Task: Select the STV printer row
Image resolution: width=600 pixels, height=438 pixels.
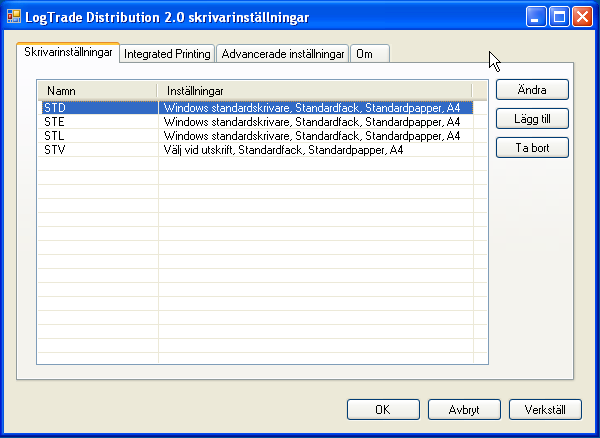Action: [257, 150]
